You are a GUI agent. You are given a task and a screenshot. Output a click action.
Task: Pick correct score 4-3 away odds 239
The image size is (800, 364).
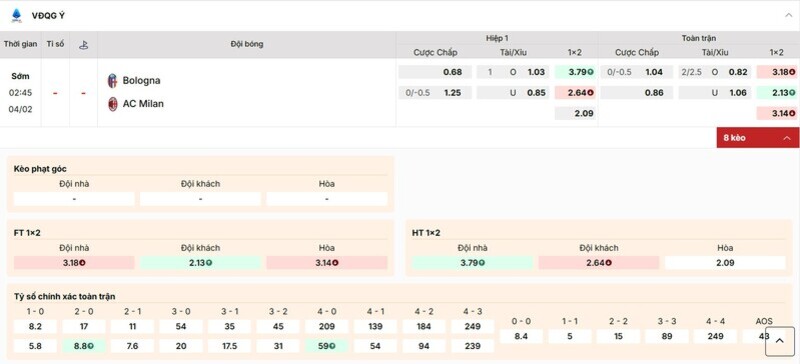pos(472,346)
